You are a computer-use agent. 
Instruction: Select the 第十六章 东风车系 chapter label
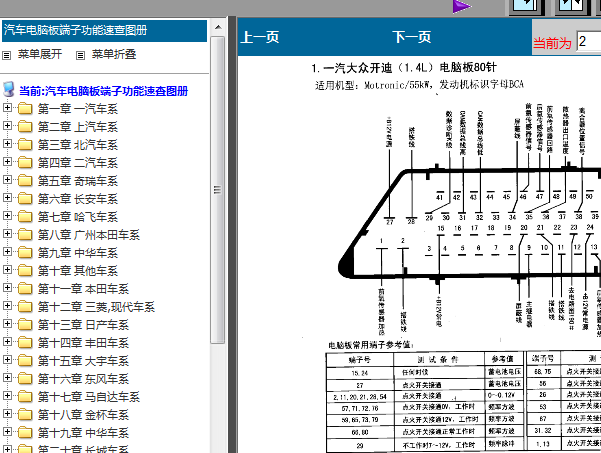83,379
